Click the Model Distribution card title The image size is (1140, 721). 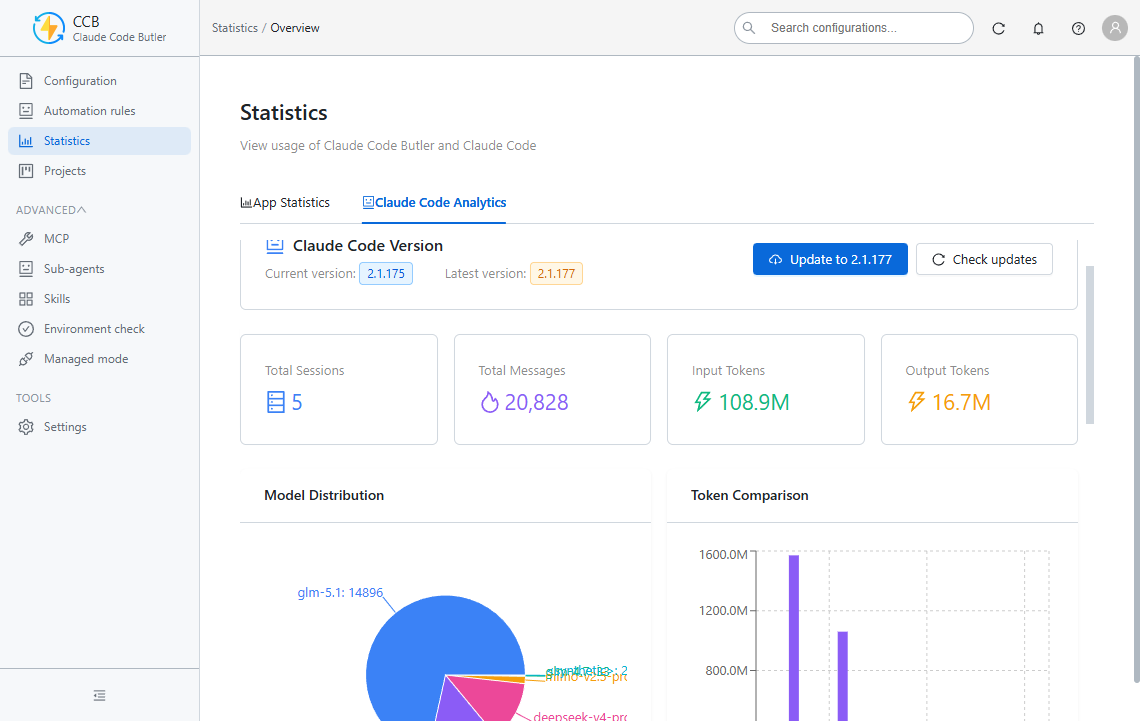(324, 495)
